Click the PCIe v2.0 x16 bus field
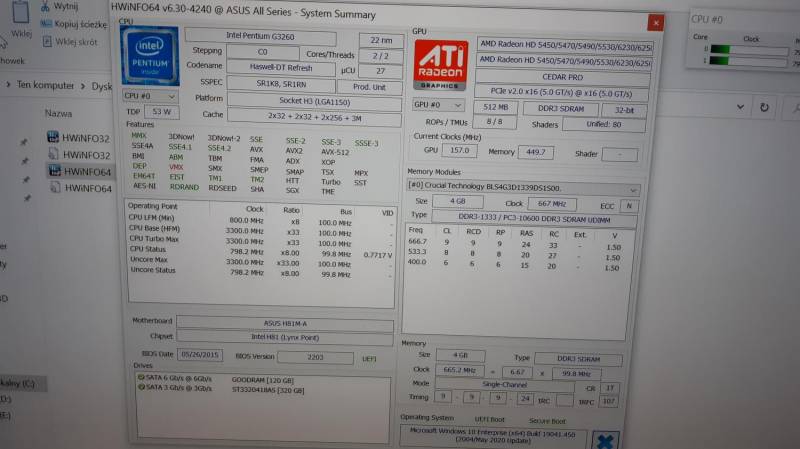The width and height of the screenshot is (800, 449). click(x=561, y=93)
